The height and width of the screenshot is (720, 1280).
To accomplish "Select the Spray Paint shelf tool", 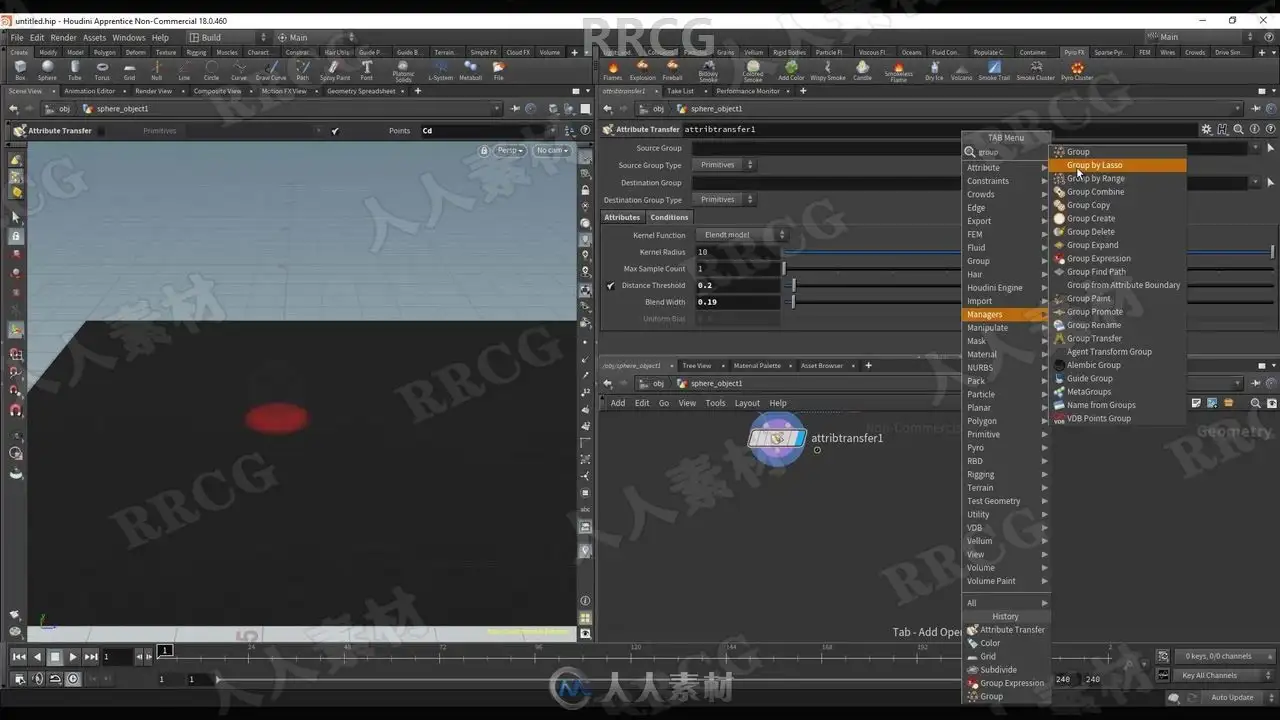I will [335, 70].
